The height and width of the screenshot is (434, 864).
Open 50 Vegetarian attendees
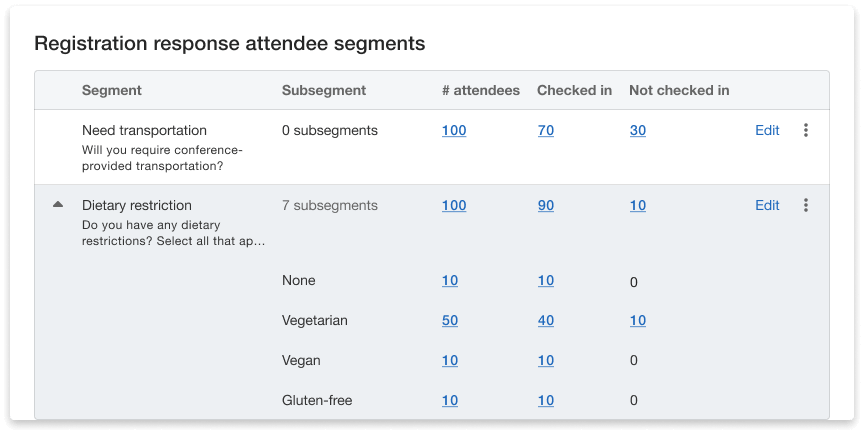(x=450, y=321)
